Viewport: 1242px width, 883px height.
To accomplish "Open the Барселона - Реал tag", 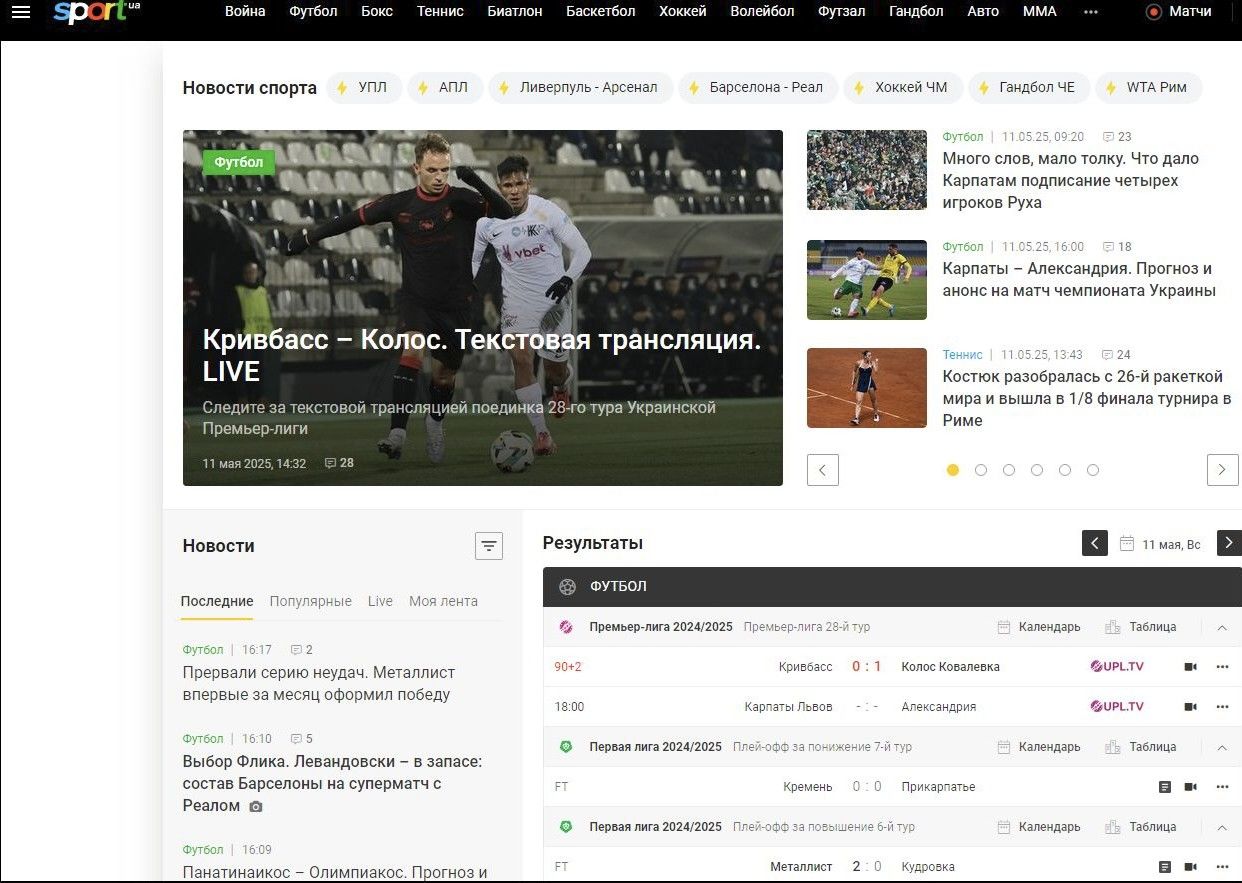I will (757, 88).
